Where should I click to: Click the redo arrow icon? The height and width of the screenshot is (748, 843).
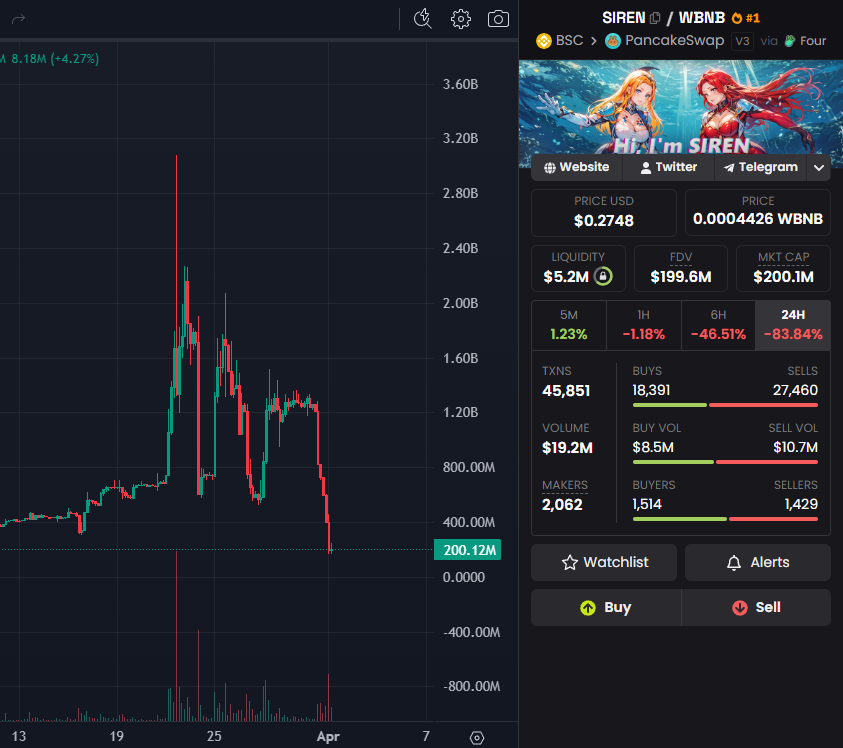point(18,19)
